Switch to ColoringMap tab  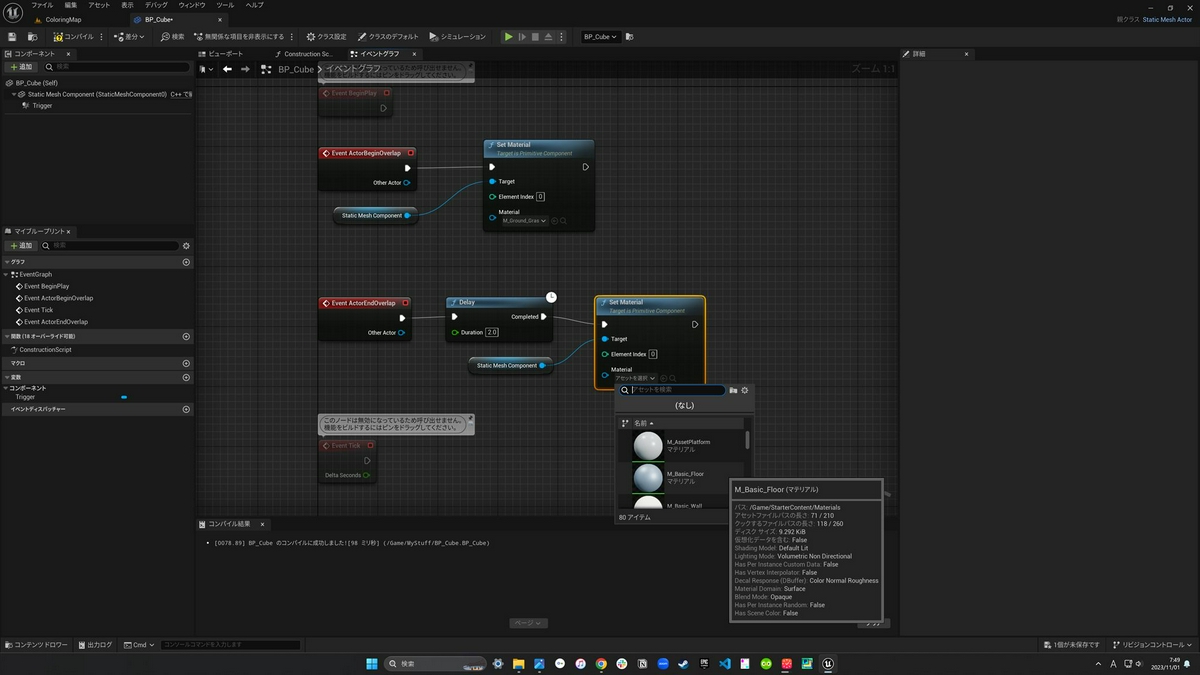[64, 19]
